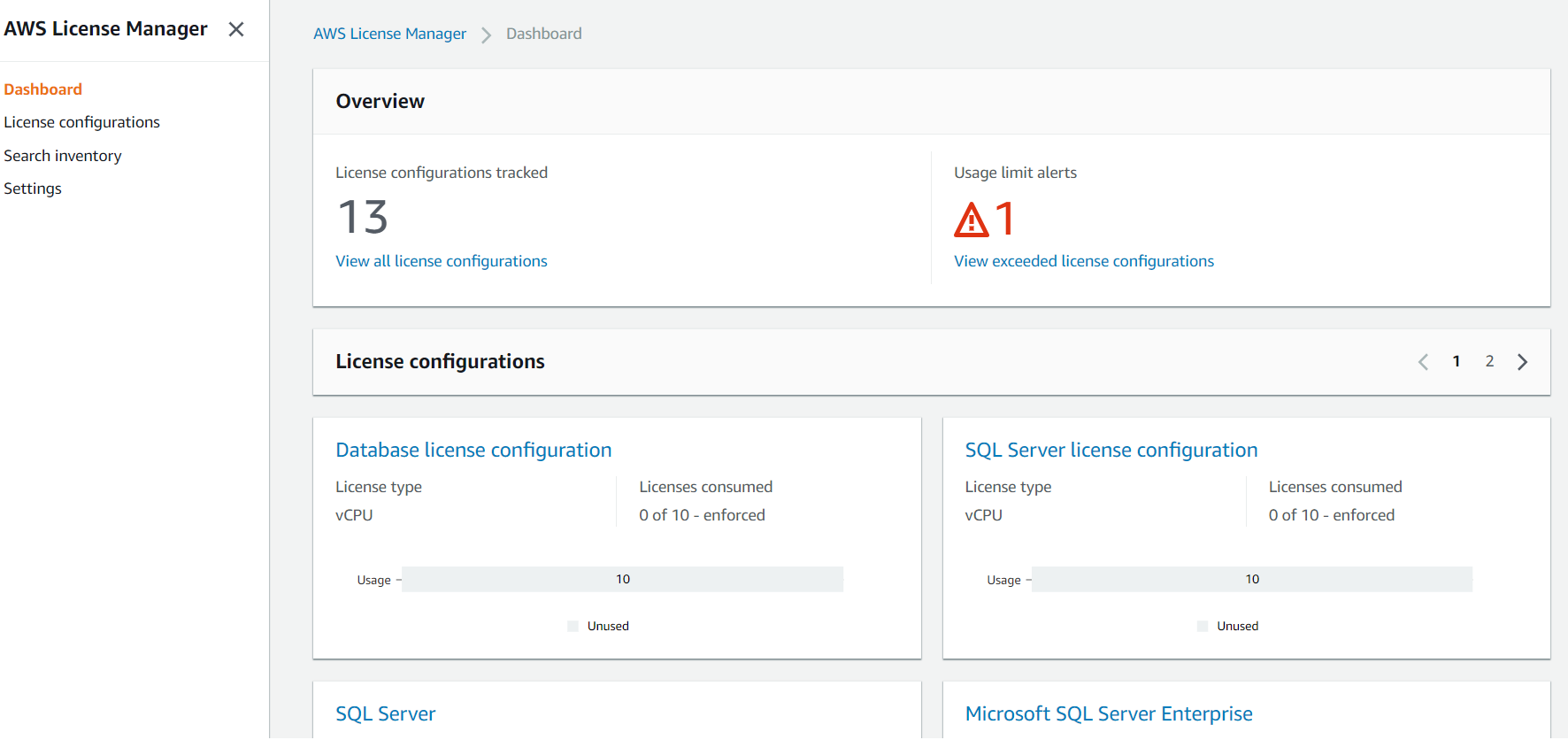
Task: Click the Database configuration usage bar
Action: tap(622, 579)
